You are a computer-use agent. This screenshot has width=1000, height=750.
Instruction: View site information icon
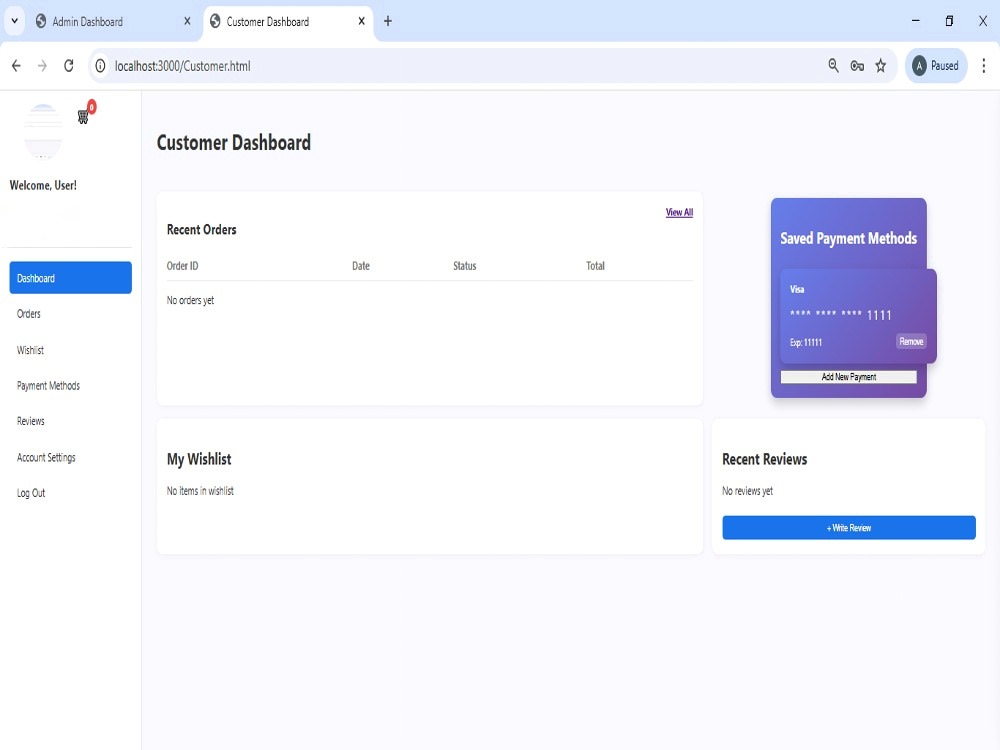tap(101, 66)
